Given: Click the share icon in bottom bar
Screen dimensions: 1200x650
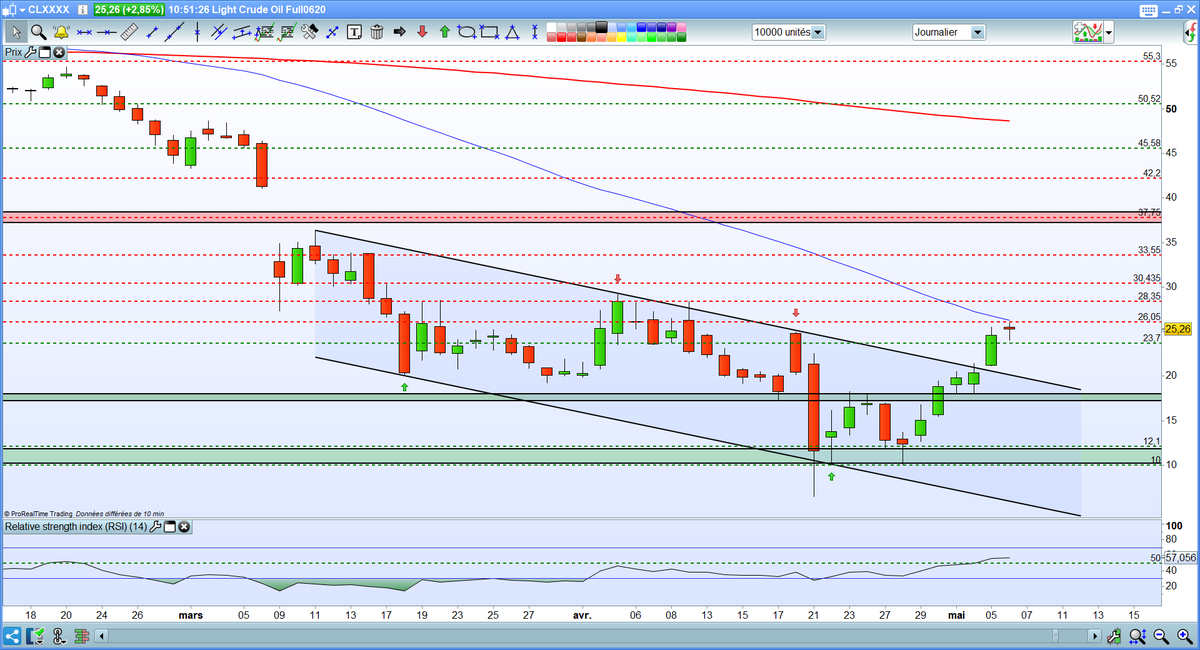Looking at the screenshot, I should (x=12, y=636).
